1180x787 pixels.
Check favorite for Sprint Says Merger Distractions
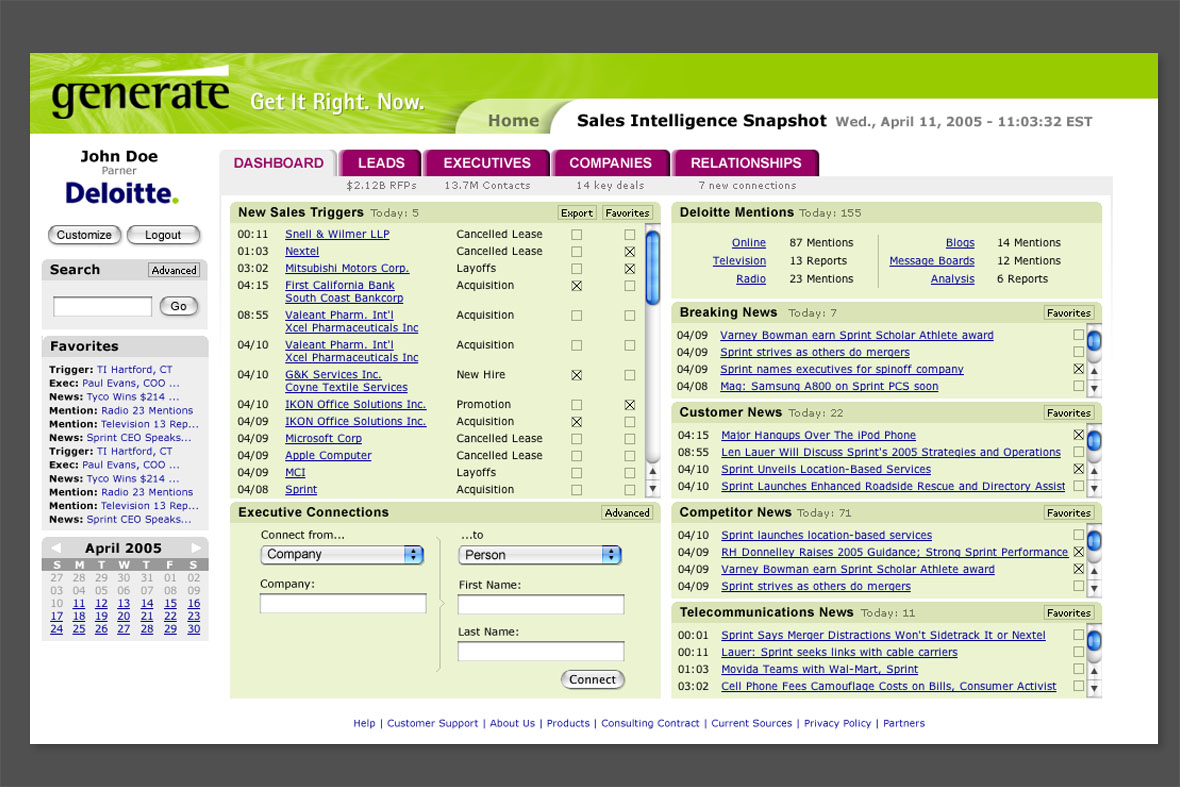(x=1078, y=635)
